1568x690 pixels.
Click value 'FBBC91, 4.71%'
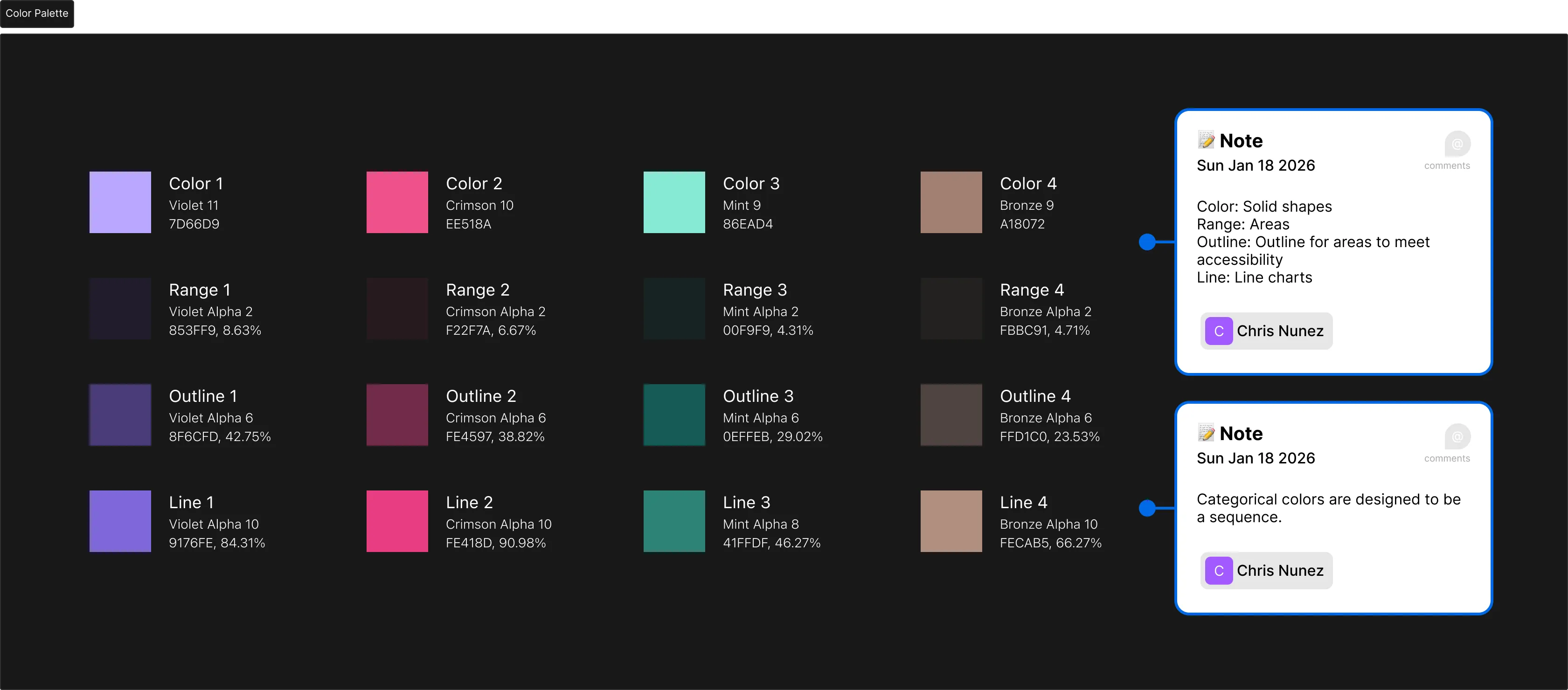(1045, 331)
